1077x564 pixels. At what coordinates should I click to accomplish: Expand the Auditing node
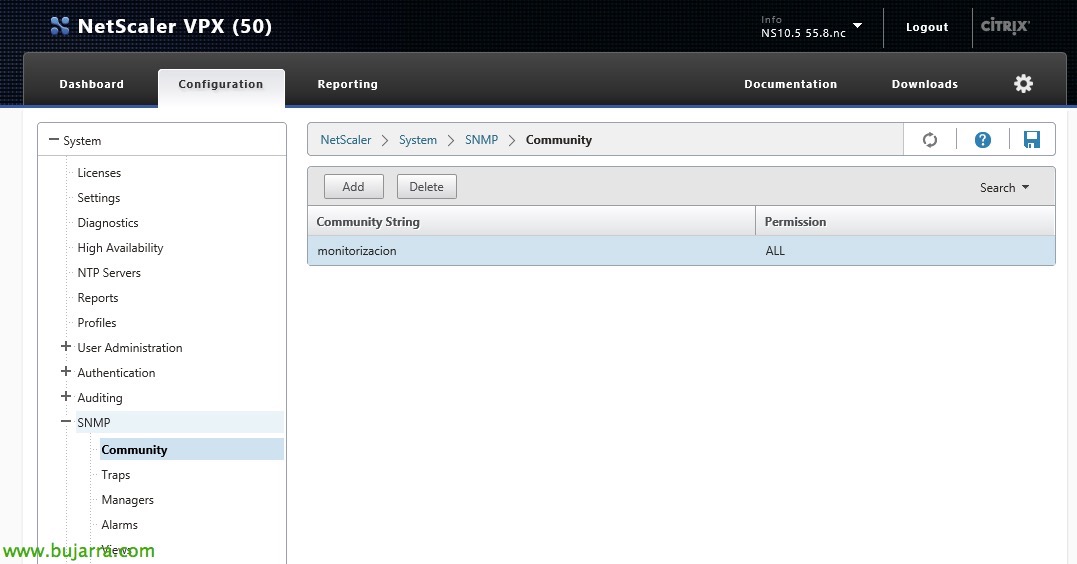point(66,396)
